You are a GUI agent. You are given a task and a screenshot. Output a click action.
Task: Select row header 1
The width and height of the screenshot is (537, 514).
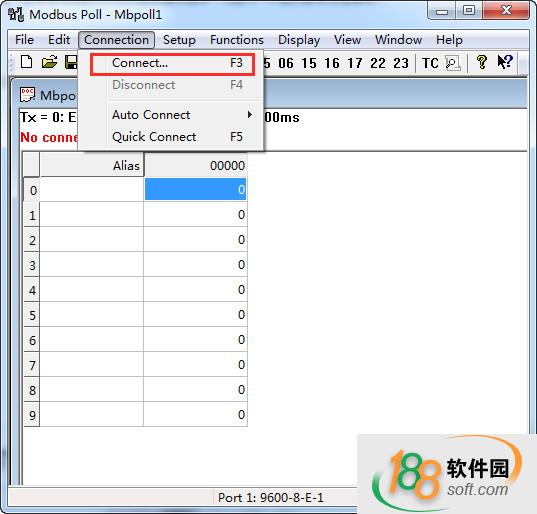(32, 215)
